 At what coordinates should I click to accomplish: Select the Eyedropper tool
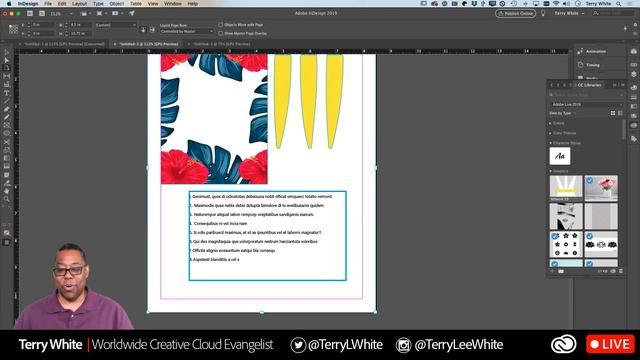[x=7, y=183]
